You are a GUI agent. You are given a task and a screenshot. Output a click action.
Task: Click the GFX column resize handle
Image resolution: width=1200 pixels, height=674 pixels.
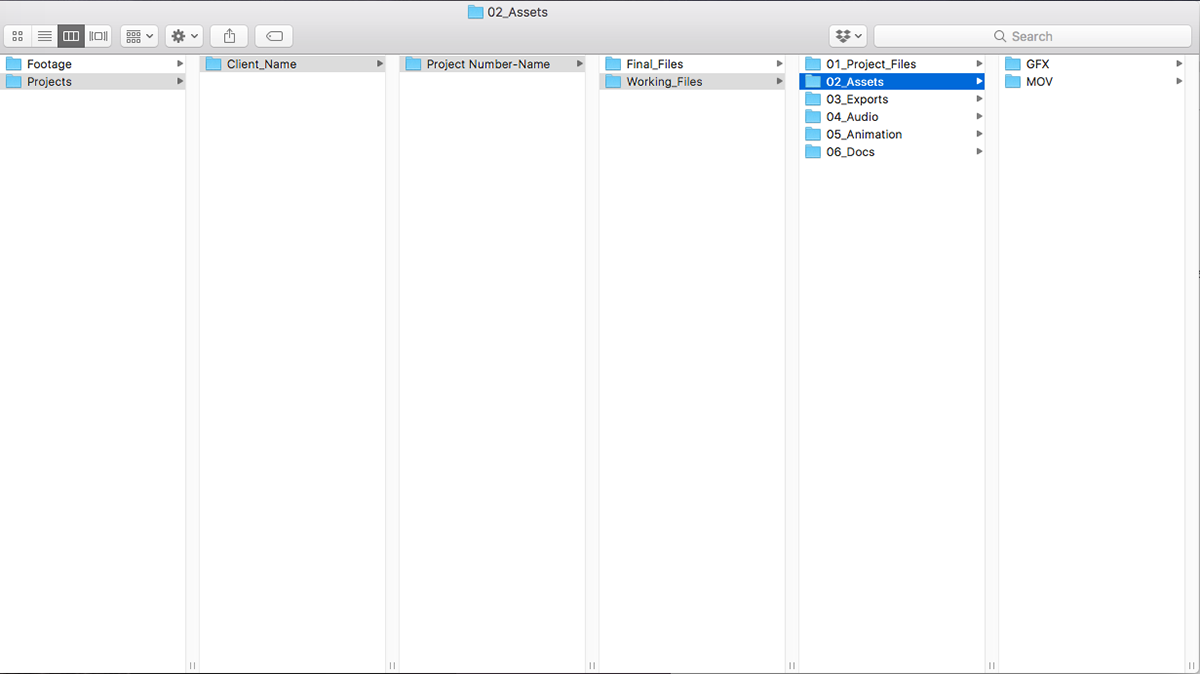coord(1192,665)
